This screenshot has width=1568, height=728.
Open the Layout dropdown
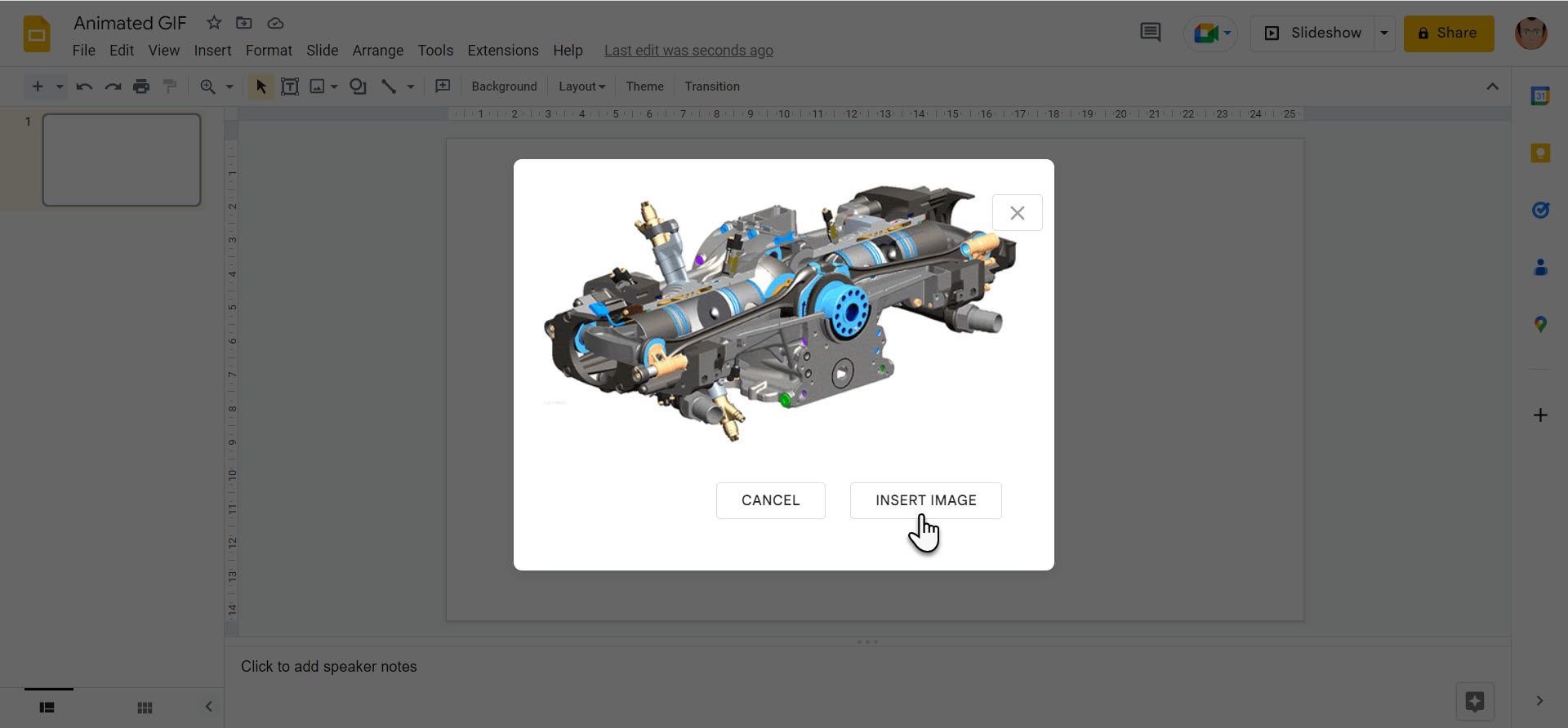click(x=581, y=87)
